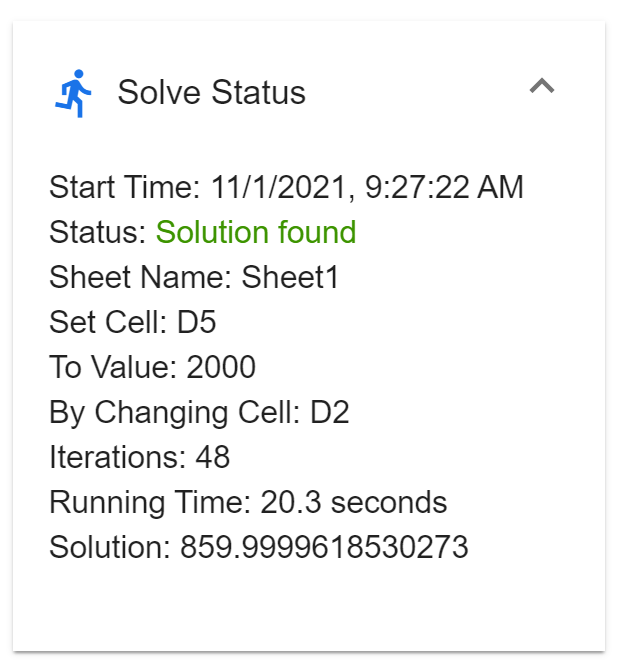Image resolution: width=623 pixels, height=668 pixels.
Task: Click the blue running person icon
Action: coord(73,93)
